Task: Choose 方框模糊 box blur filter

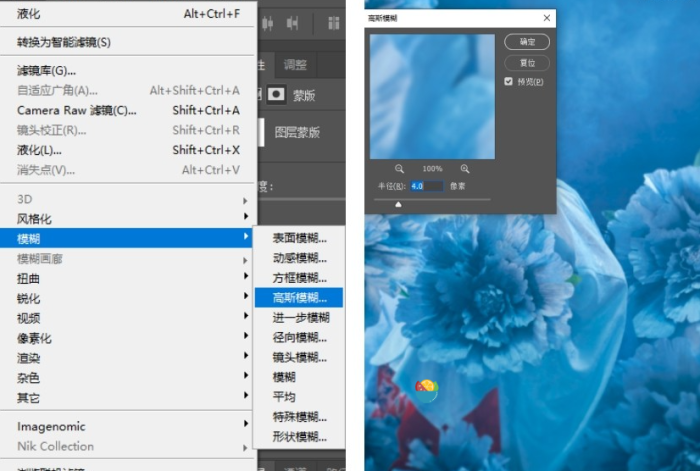Action: 299,278
